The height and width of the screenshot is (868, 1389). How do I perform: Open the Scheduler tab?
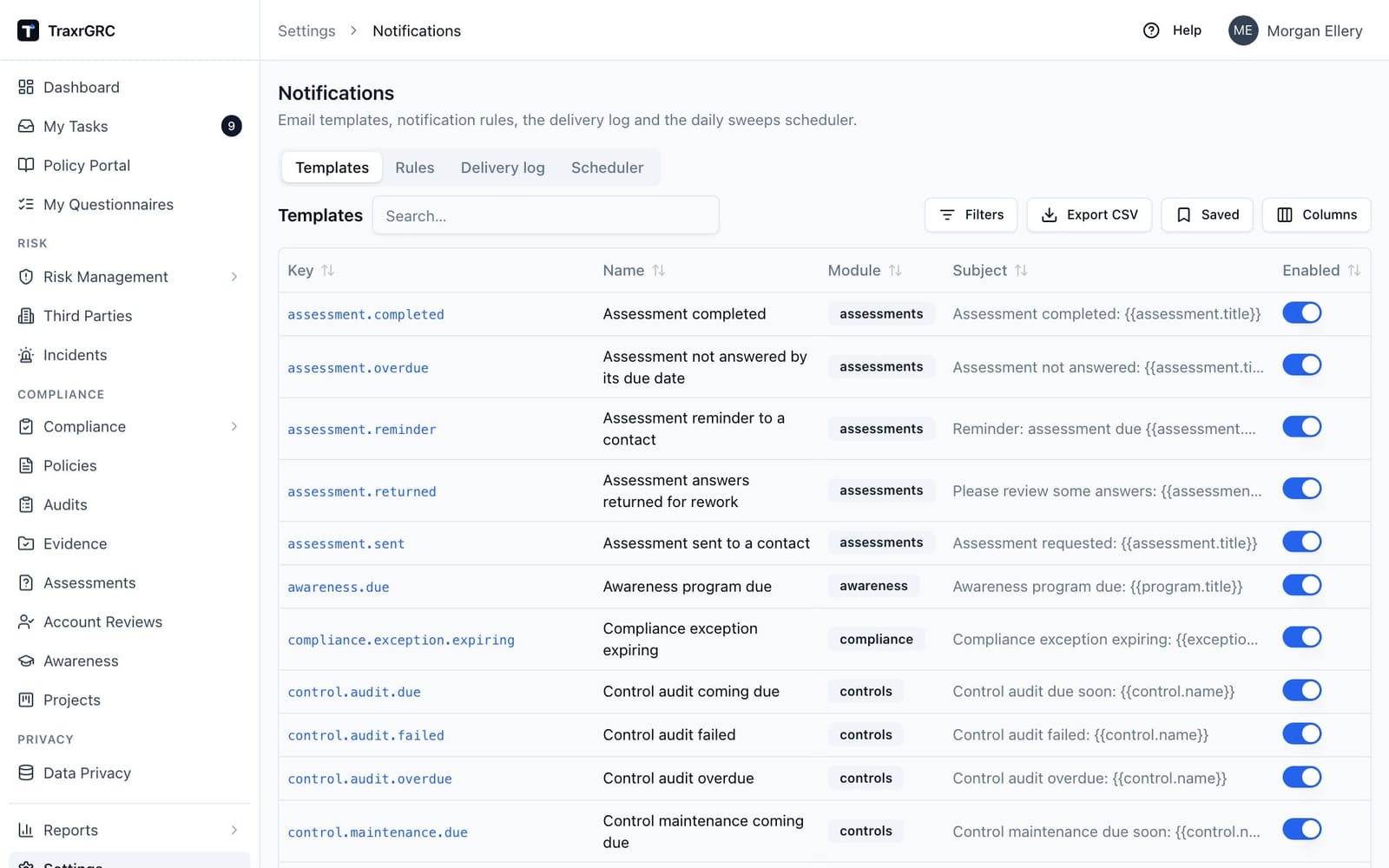pos(607,168)
